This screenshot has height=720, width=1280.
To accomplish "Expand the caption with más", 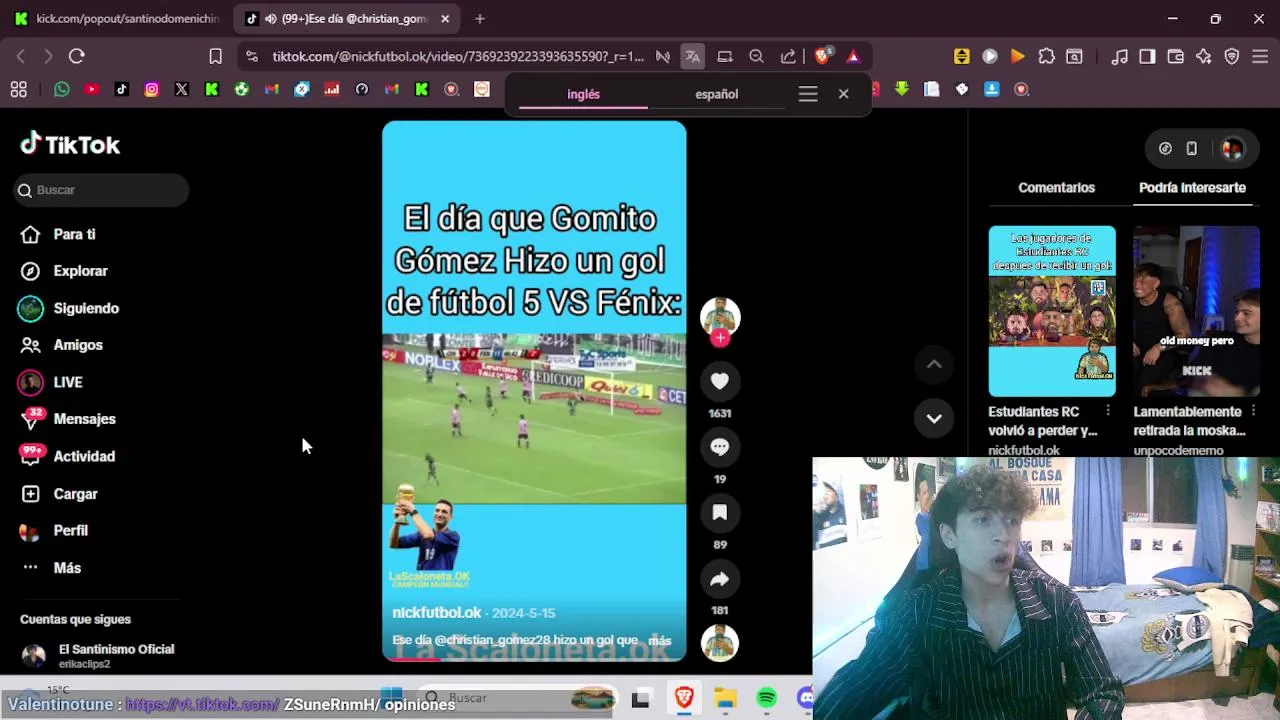I will tap(660, 640).
